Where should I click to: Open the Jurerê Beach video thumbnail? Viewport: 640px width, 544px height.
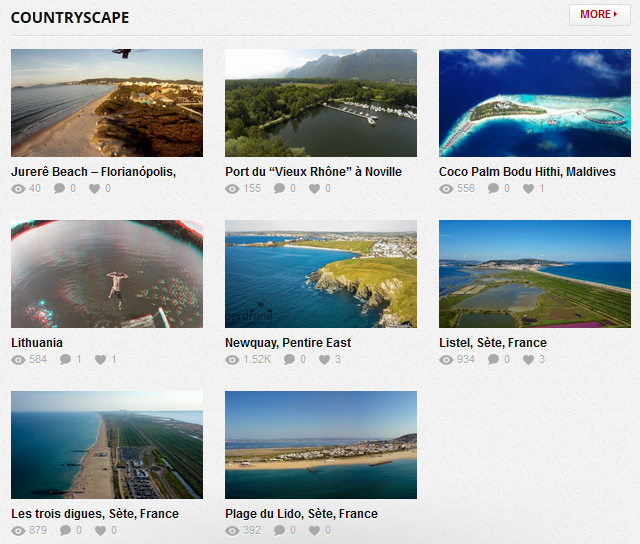pos(107,103)
